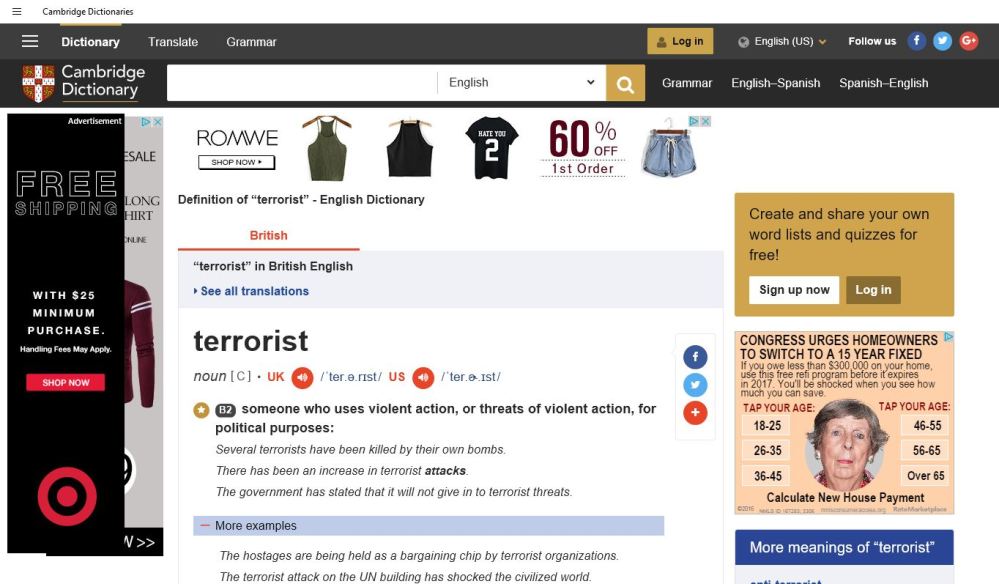Open the Twitter follow icon in the header
Screen dimensions: 999x584
click(x=942, y=41)
